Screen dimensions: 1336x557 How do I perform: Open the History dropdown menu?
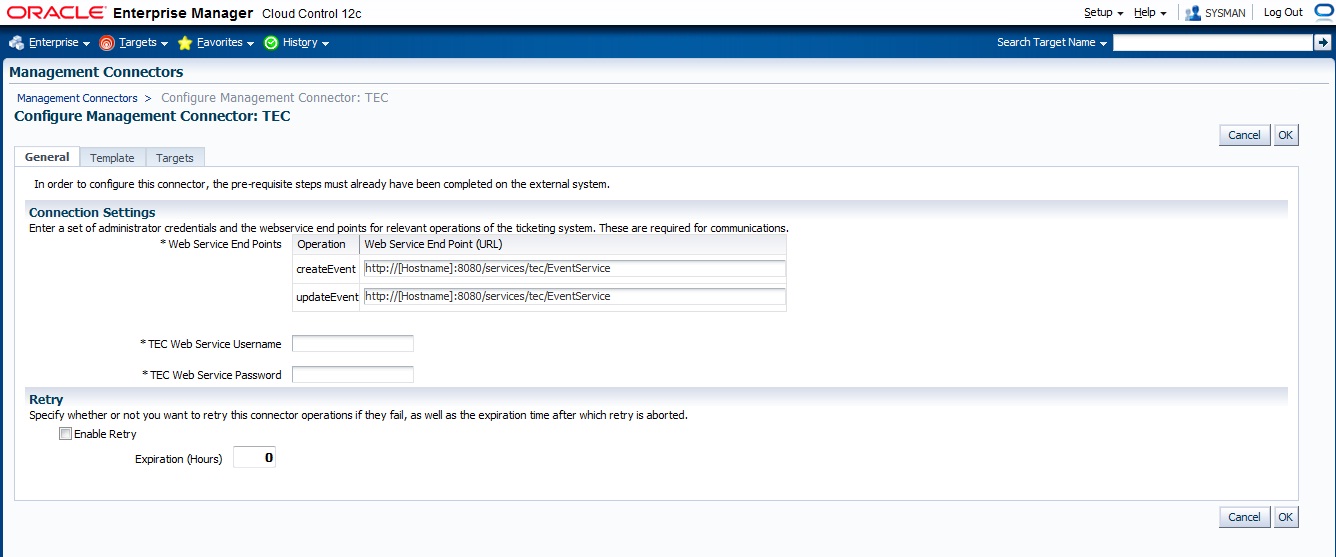305,43
